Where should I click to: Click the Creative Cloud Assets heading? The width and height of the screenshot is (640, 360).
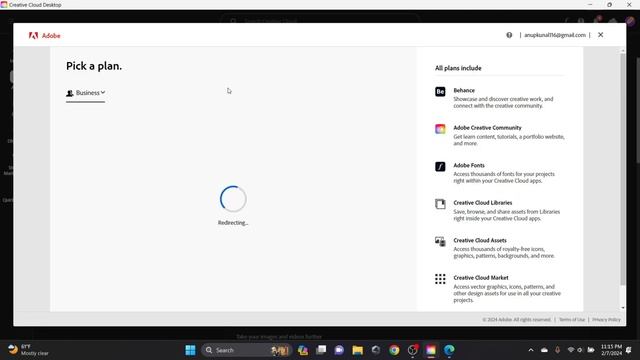[480, 240]
